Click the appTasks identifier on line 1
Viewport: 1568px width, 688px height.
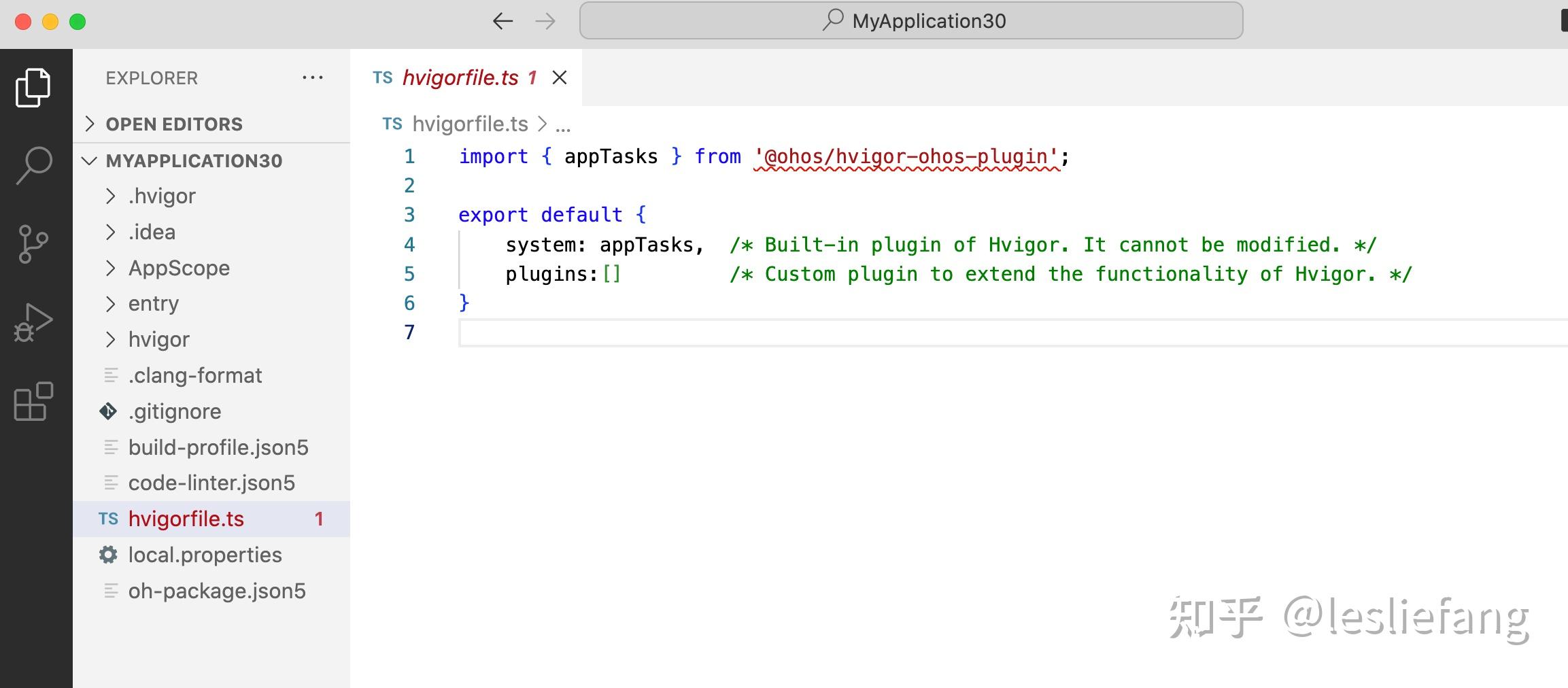click(x=611, y=157)
